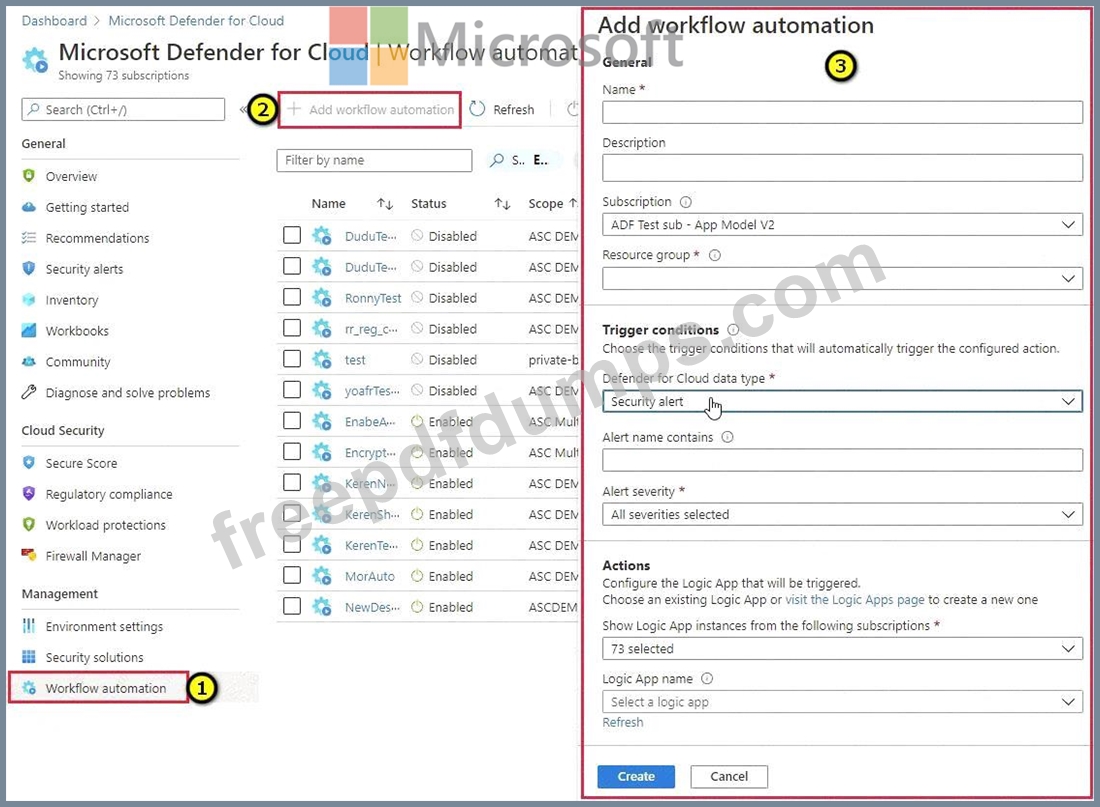Open the Logic App name dropdown
The width and height of the screenshot is (1100, 807).
[842, 702]
